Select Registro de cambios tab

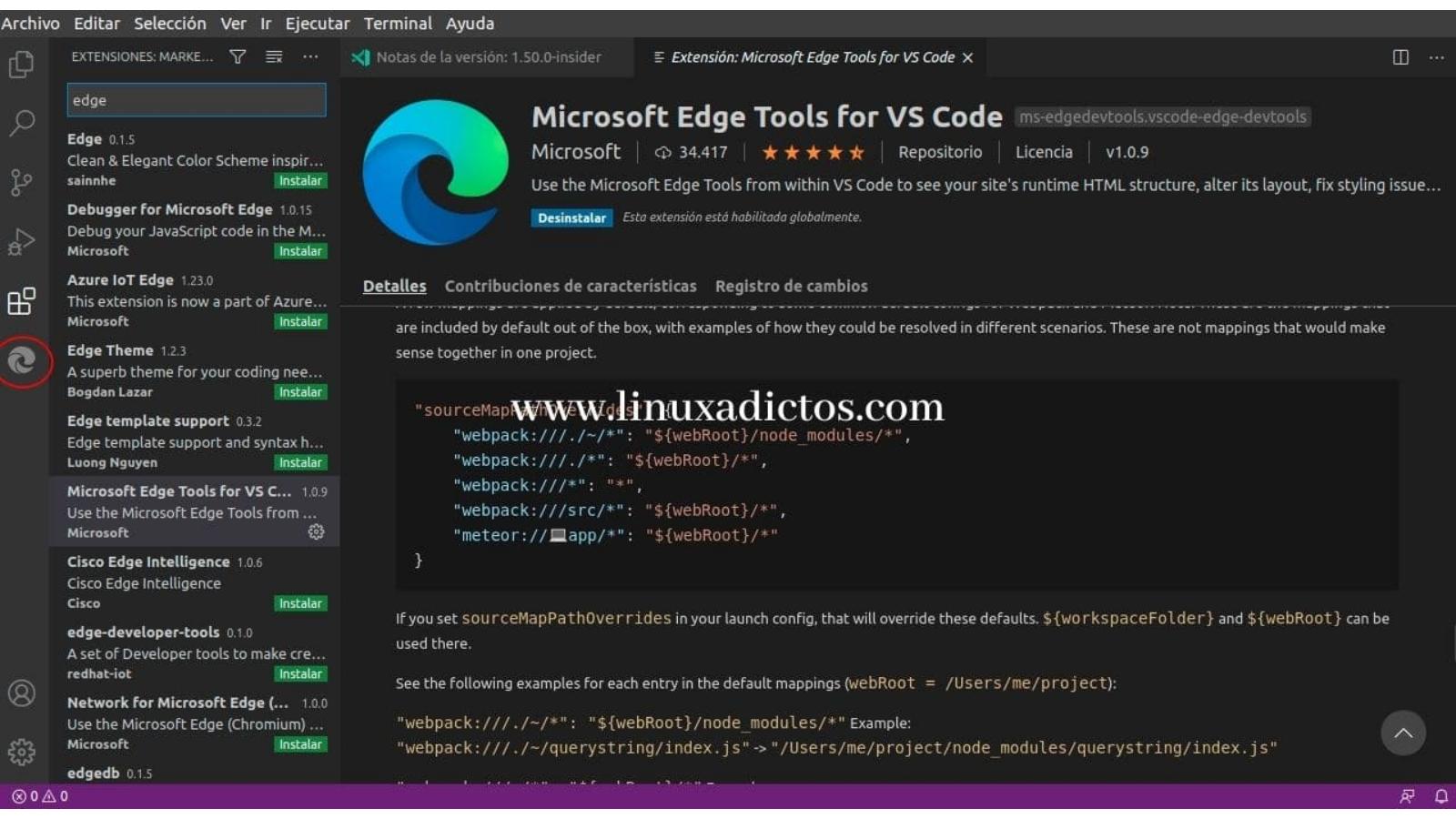click(x=792, y=286)
